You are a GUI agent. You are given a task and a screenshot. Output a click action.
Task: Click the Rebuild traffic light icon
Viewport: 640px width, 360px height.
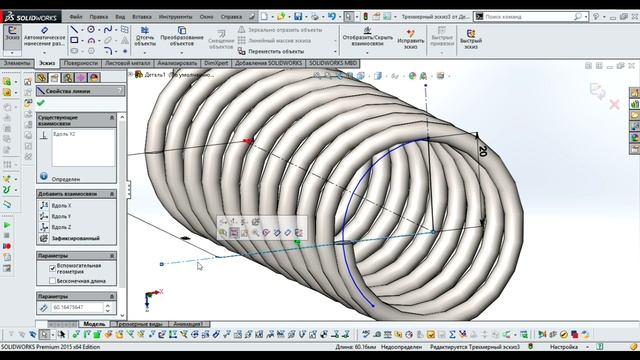click(x=366, y=16)
